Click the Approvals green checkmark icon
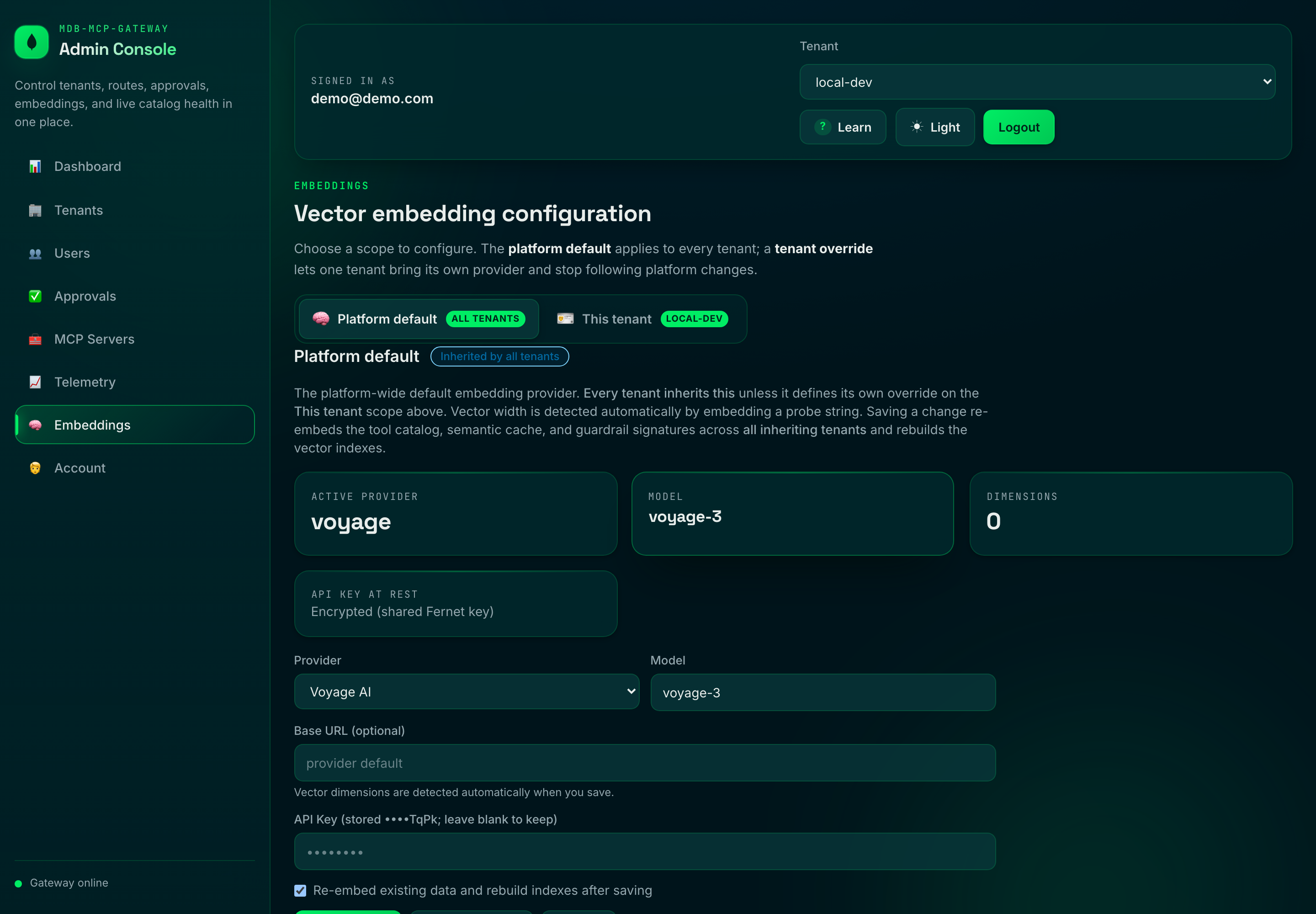The image size is (1316, 914). point(35,296)
